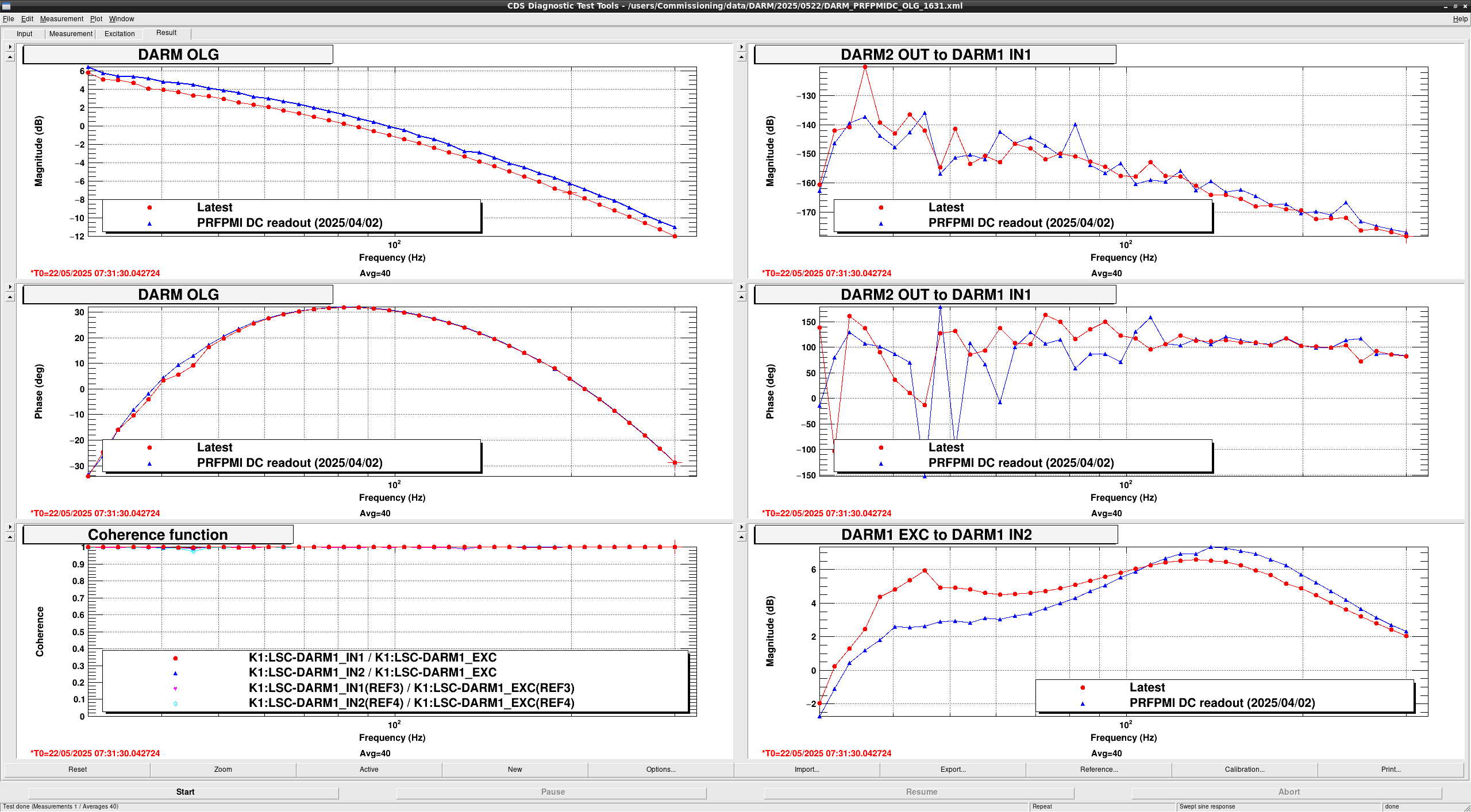Click up-arrow button beside DARM OLG magnitude plot

(10, 57)
